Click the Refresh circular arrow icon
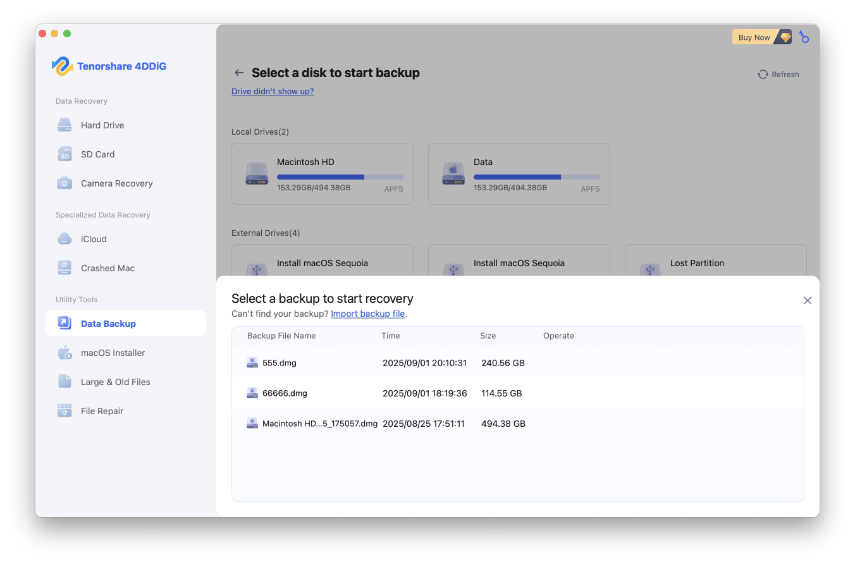This screenshot has width=855, height=564. click(x=762, y=74)
